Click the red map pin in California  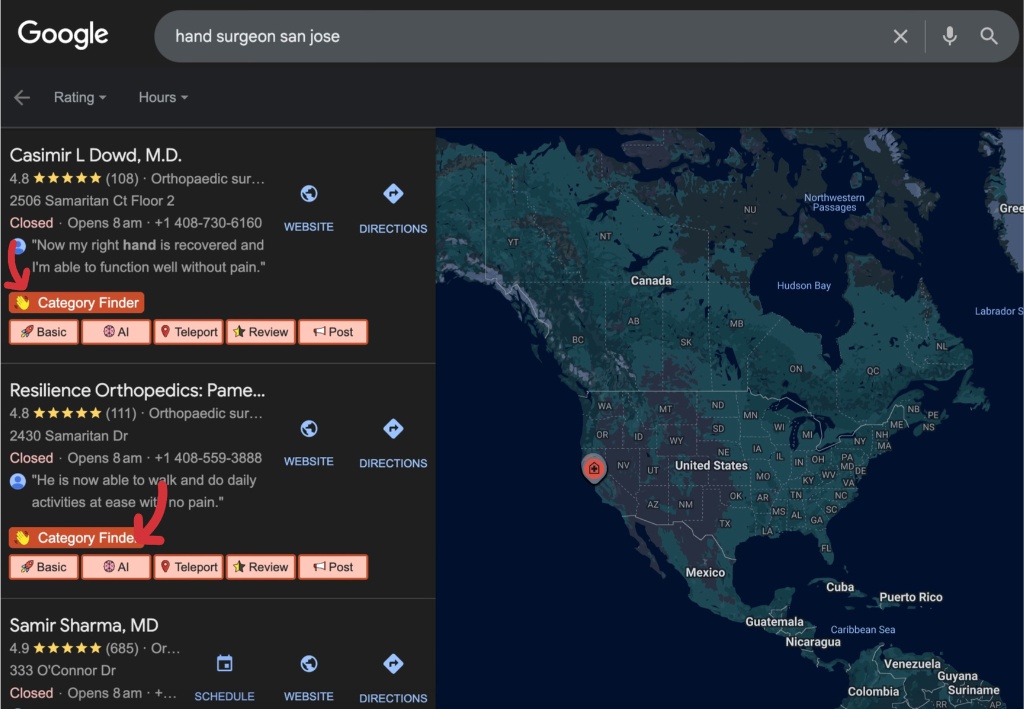click(594, 468)
